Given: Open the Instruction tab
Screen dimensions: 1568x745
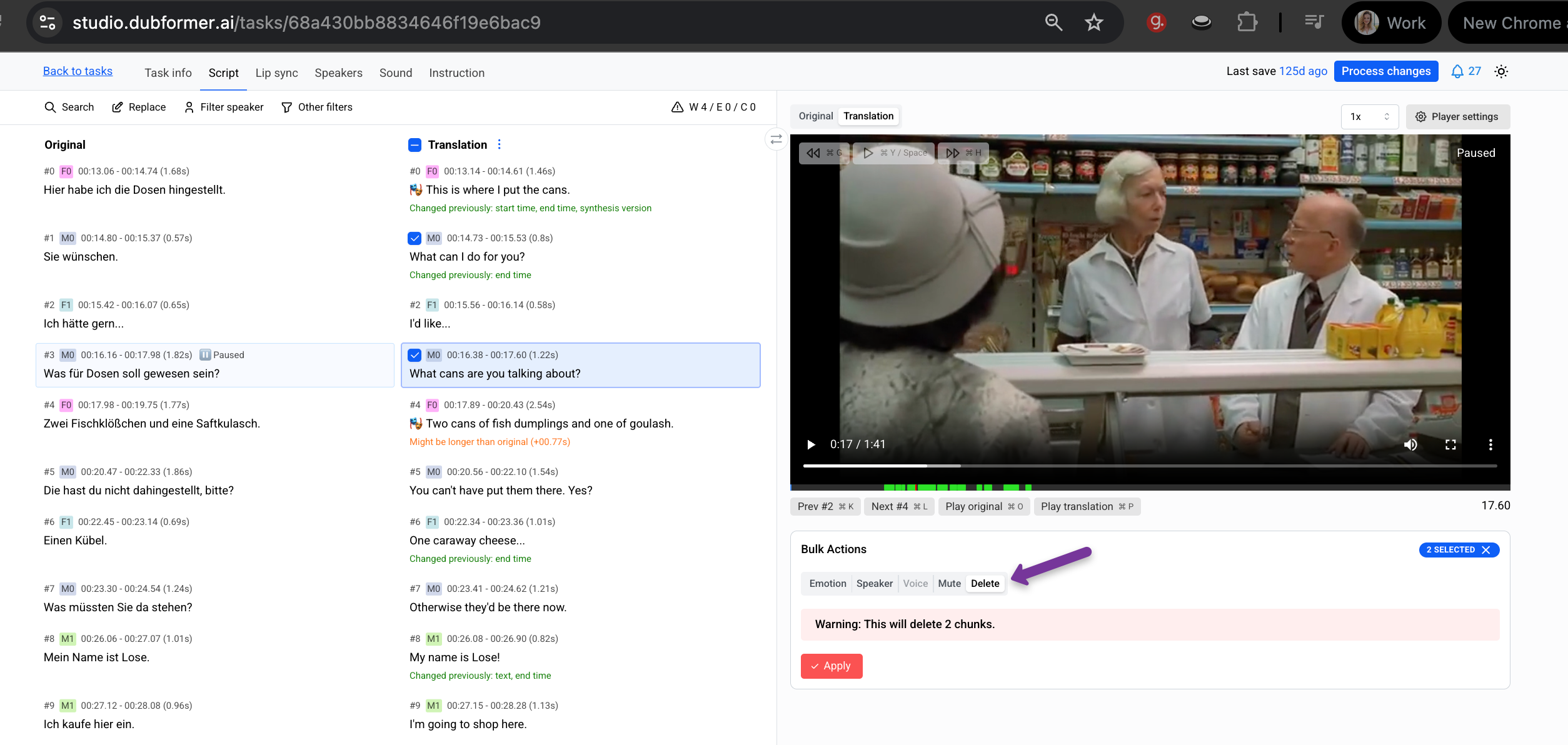Looking at the screenshot, I should [456, 73].
